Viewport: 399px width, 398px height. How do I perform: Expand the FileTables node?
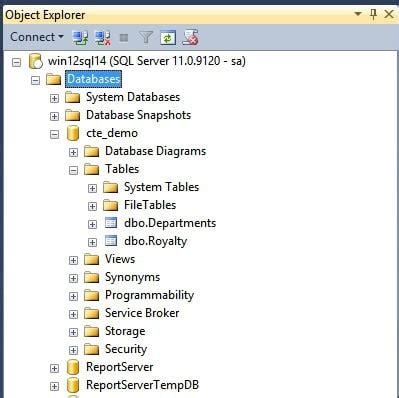[x=92, y=206]
